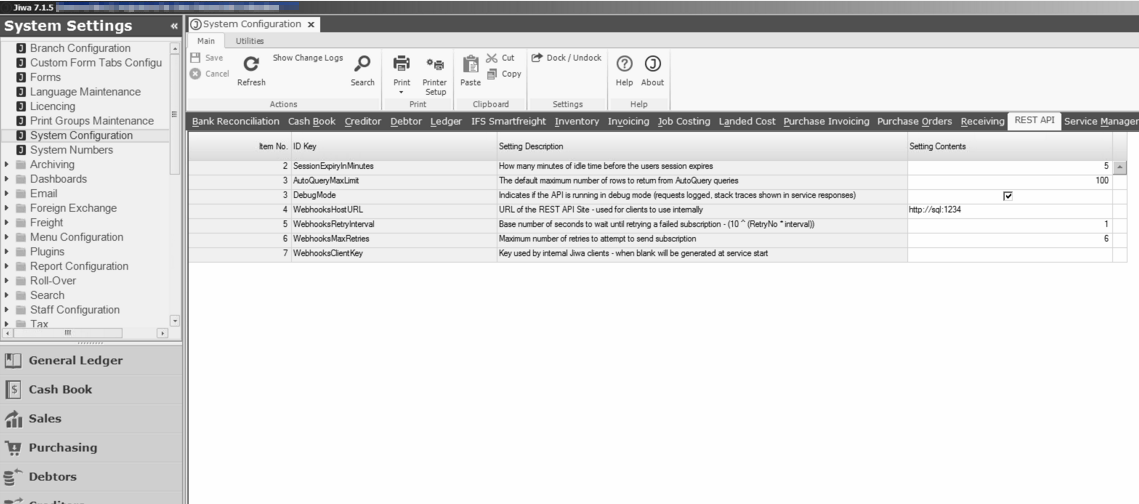
Task: Untick the DebugMode checkbox
Action: point(1007,196)
